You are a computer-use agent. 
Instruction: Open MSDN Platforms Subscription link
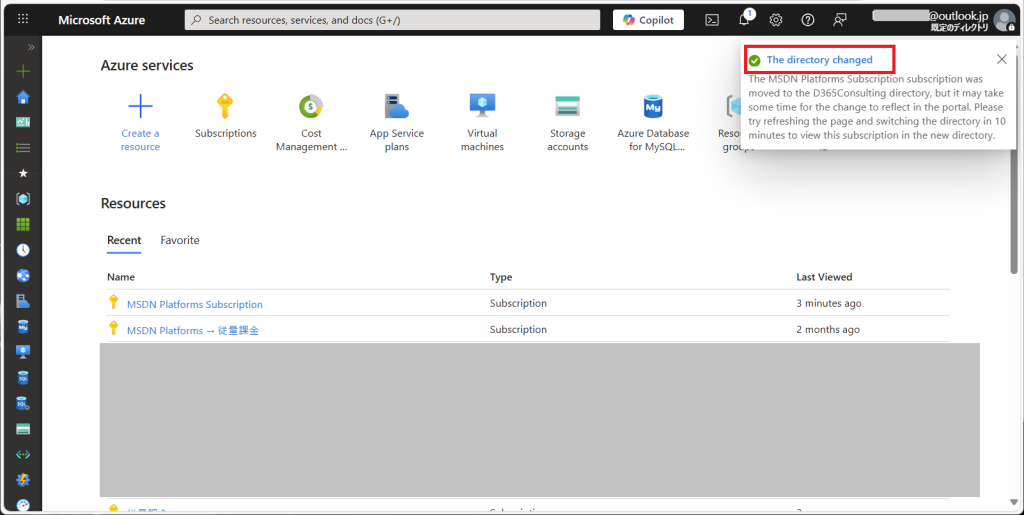coord(195,304)
